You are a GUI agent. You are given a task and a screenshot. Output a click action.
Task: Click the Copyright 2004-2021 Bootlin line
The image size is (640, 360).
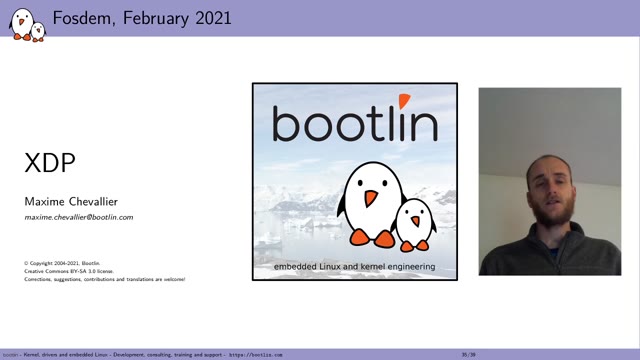coord(62,263)
